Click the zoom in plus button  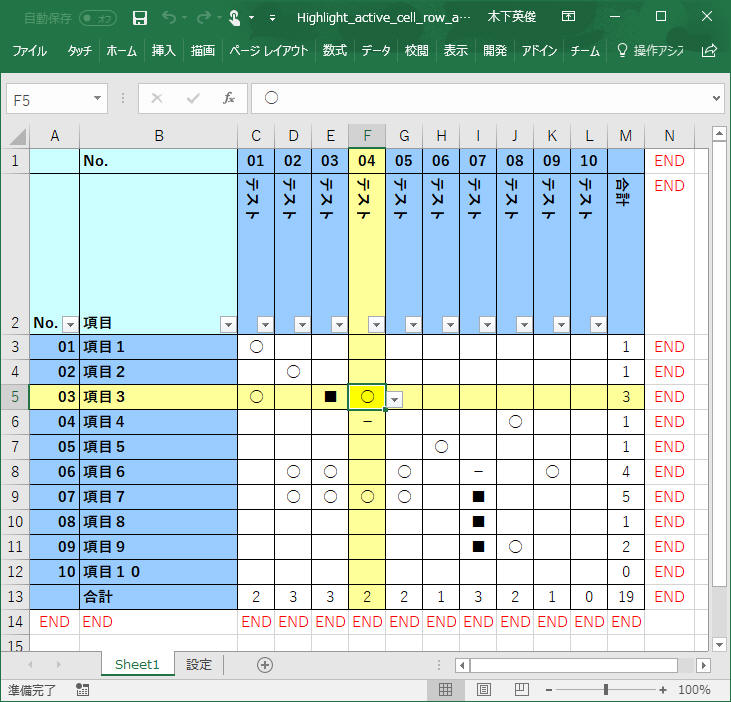point(664,690)
